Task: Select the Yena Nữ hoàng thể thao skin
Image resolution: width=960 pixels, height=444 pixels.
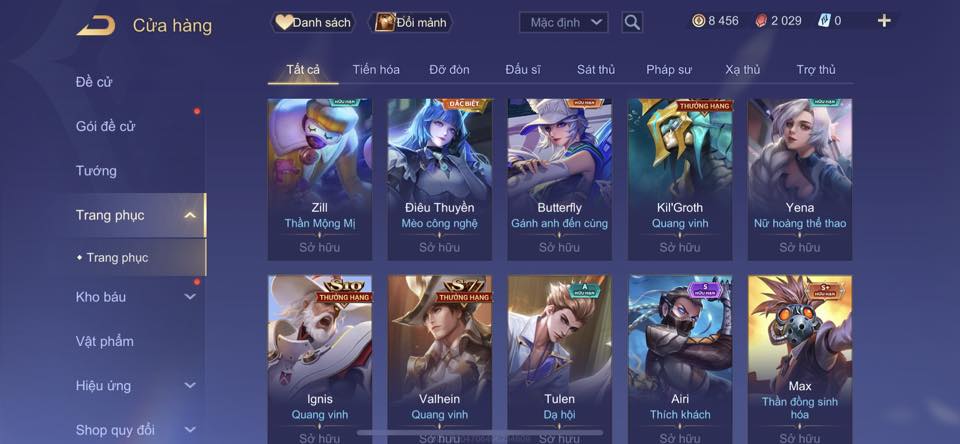Action: click(x=800, y=179)
